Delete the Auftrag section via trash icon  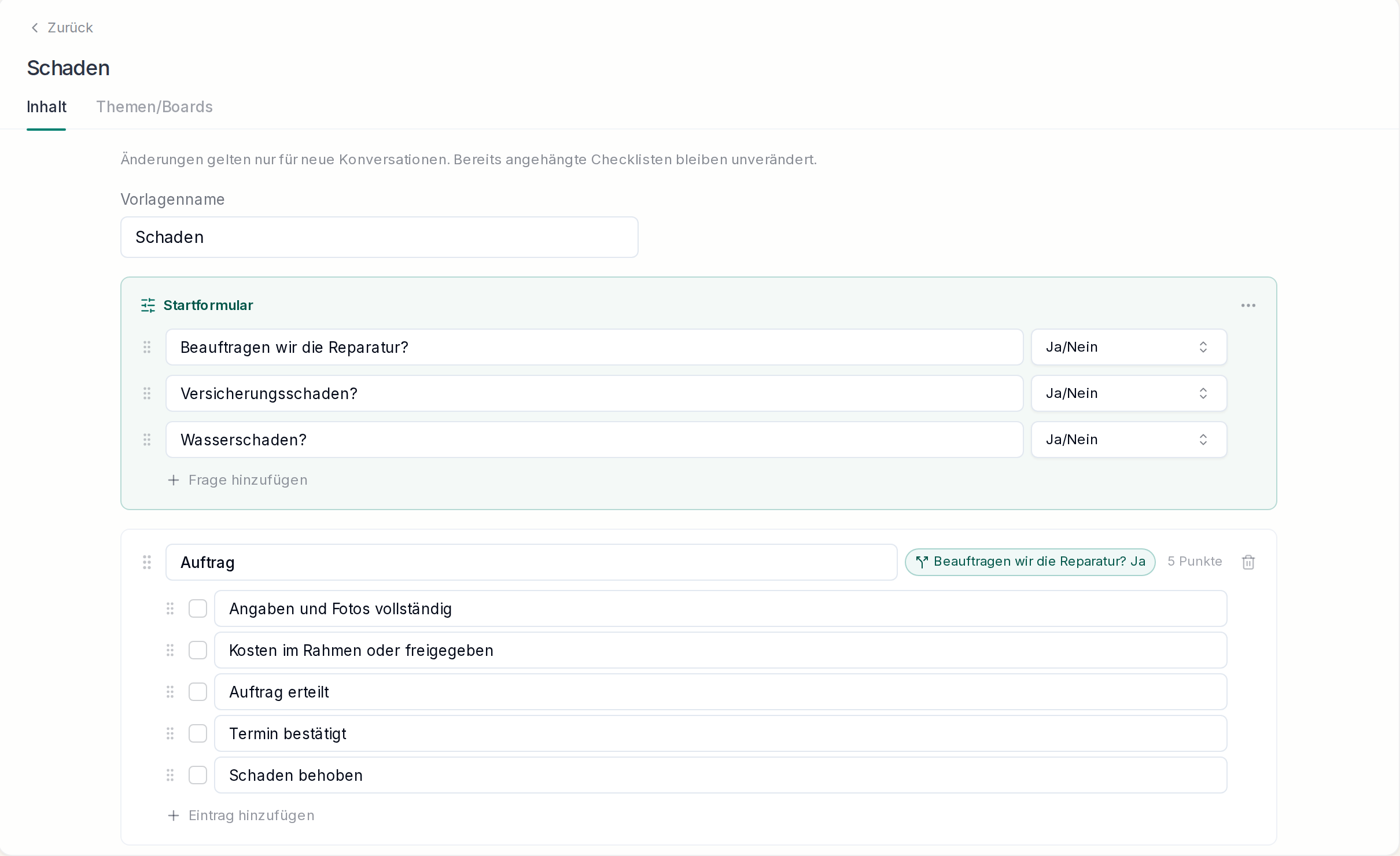pyautogui.click(x=1248, y=562)
